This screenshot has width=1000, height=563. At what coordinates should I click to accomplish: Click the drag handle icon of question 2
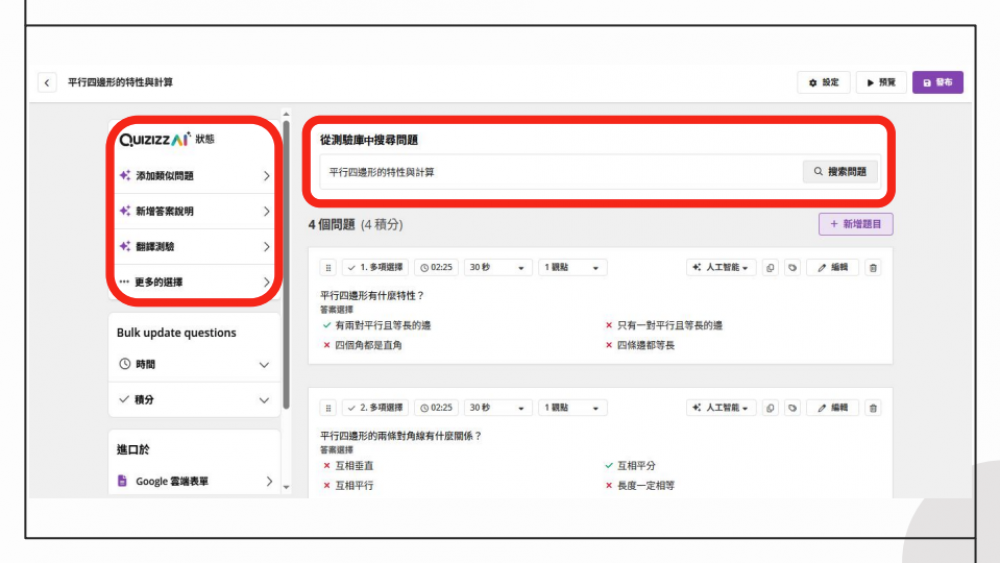point(327,408)
